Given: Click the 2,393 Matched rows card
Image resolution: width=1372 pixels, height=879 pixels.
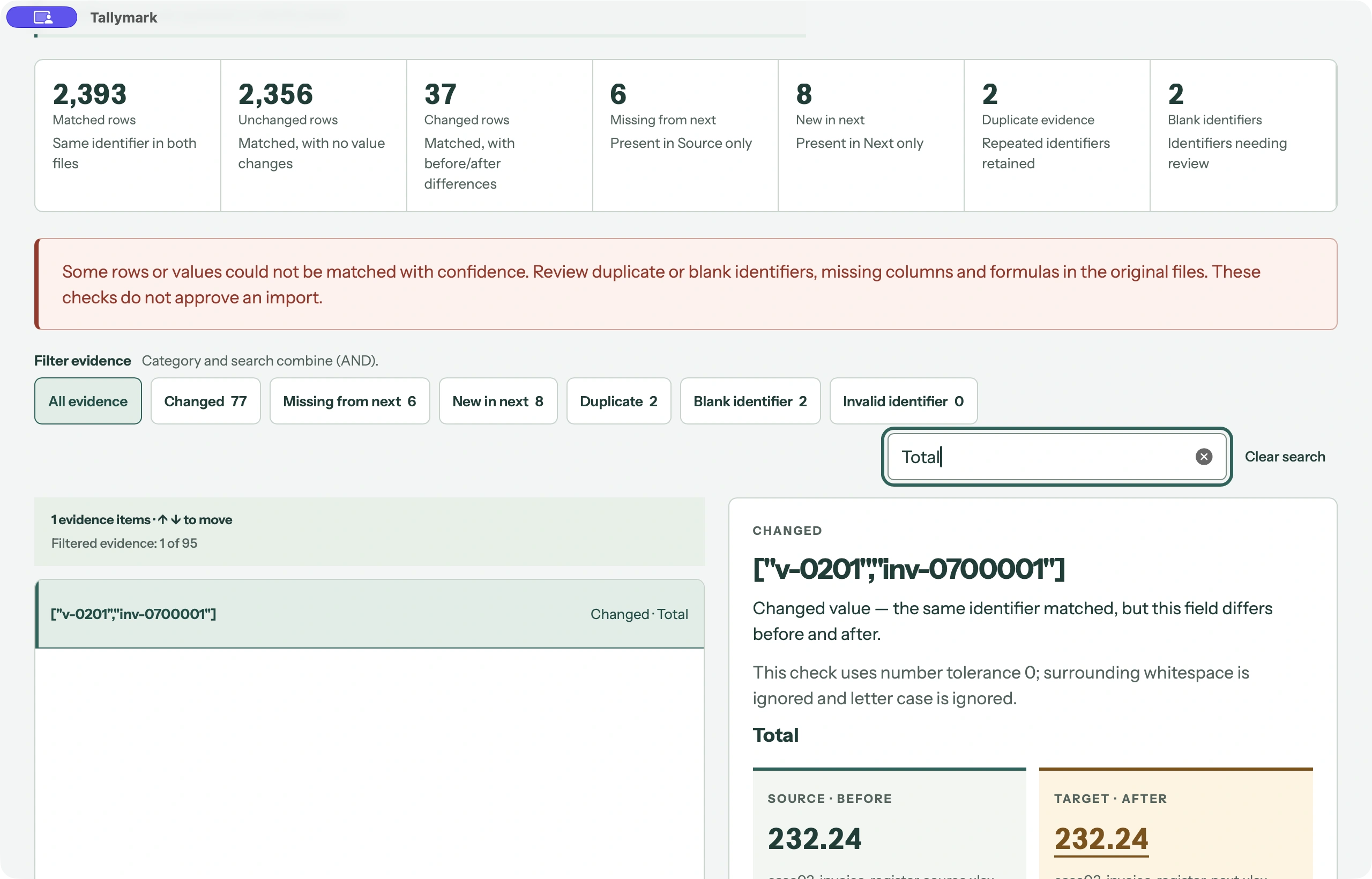Looking at the screenshot, I should tap(128, 136).
